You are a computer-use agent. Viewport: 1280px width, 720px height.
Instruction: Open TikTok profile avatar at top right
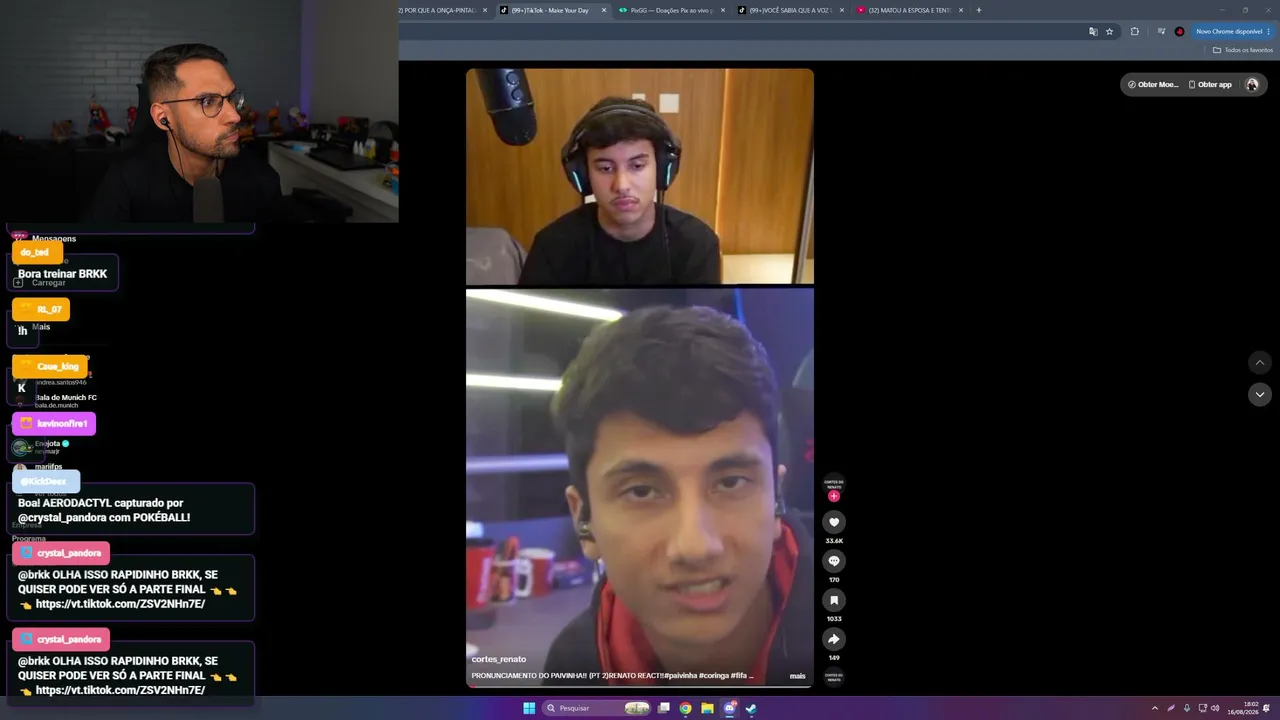coord(1251,84)
